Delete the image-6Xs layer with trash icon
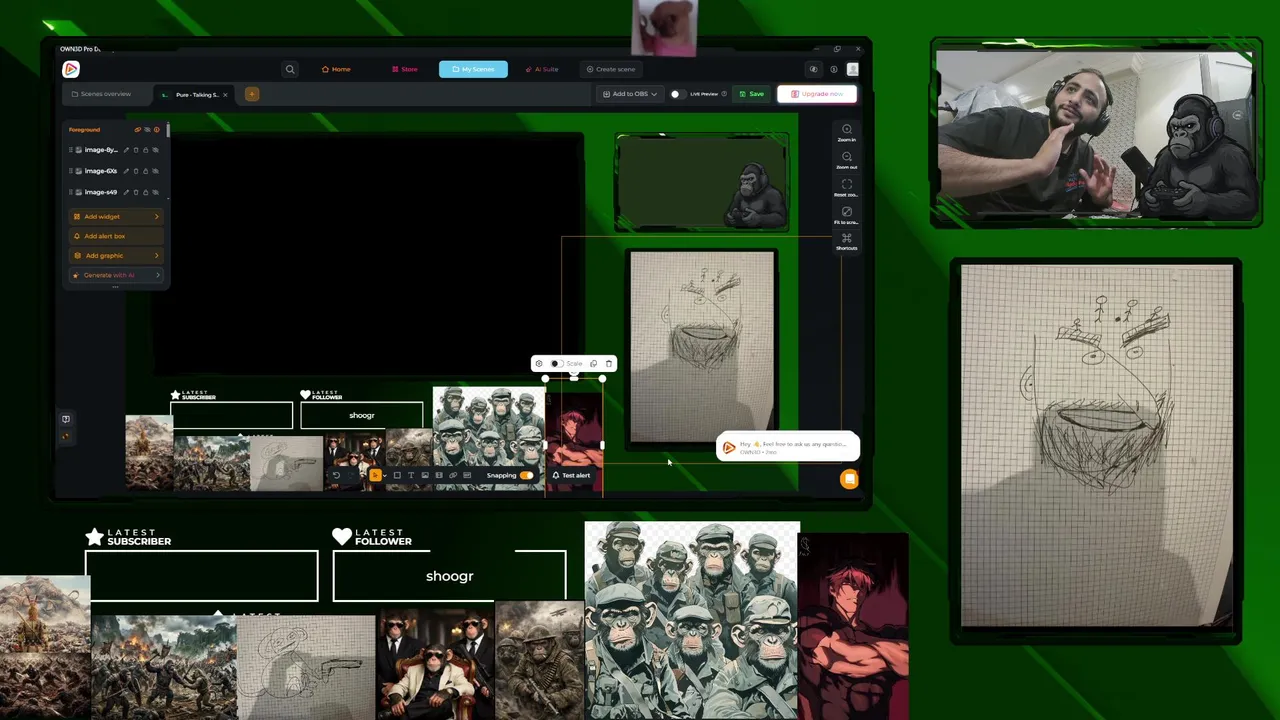 point(136,171)
